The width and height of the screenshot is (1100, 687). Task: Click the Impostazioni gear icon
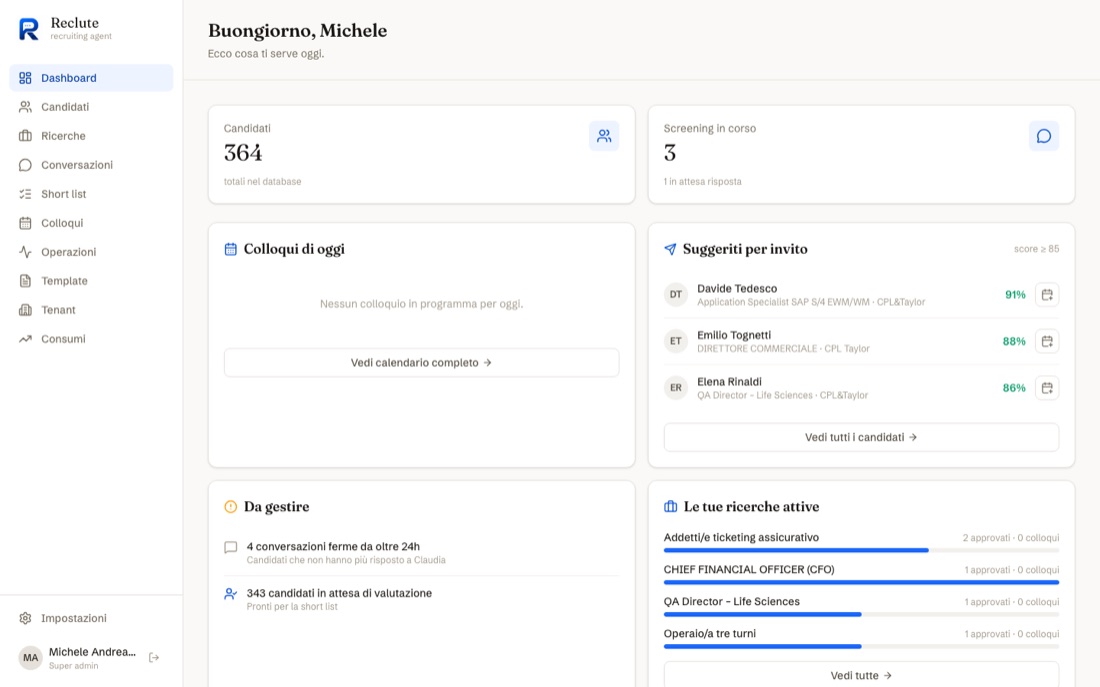(x=25, y=618)
